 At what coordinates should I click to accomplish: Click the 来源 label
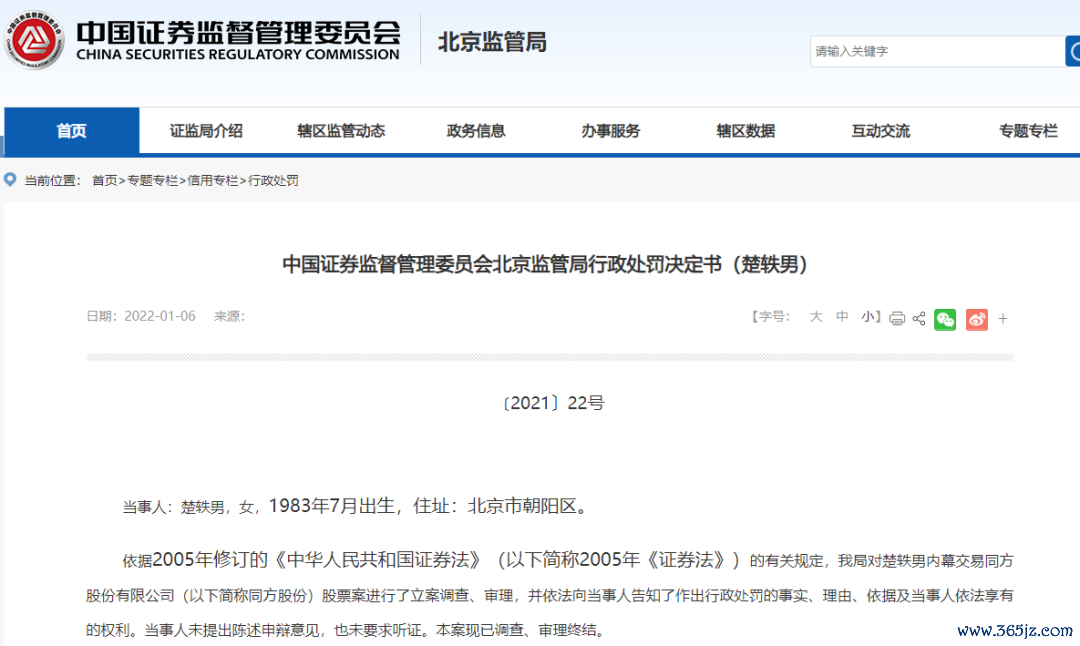click(x=229, y=316)
